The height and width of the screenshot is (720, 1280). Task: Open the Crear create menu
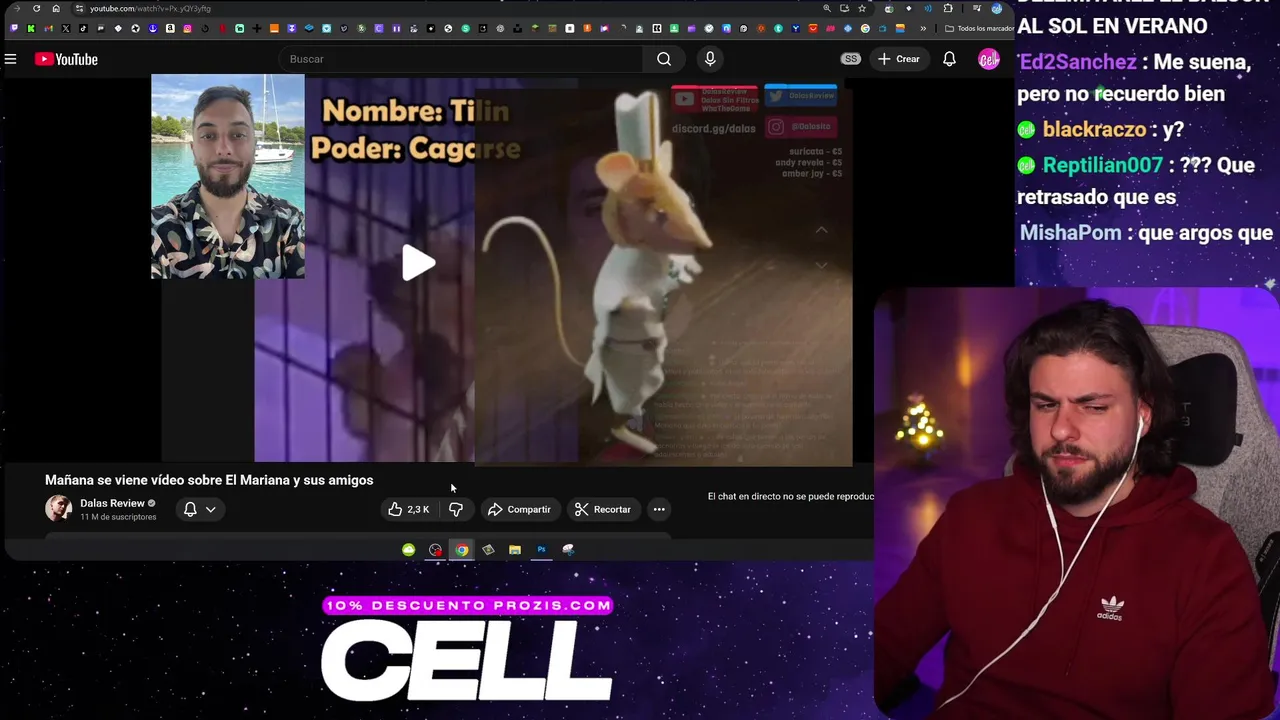899,59
